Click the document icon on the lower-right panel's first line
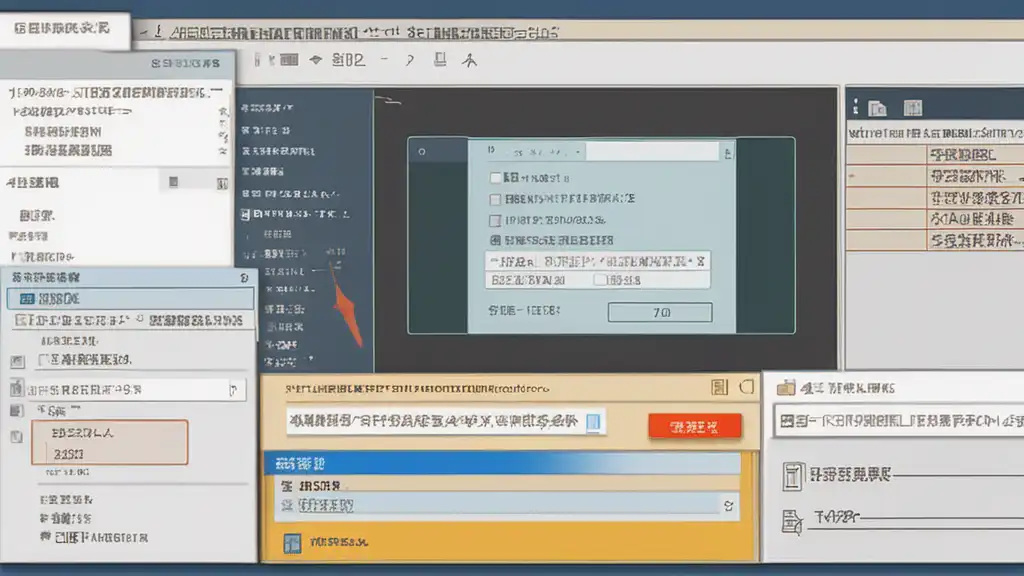This screenshot has width=1024, height=576. point(792,475)
